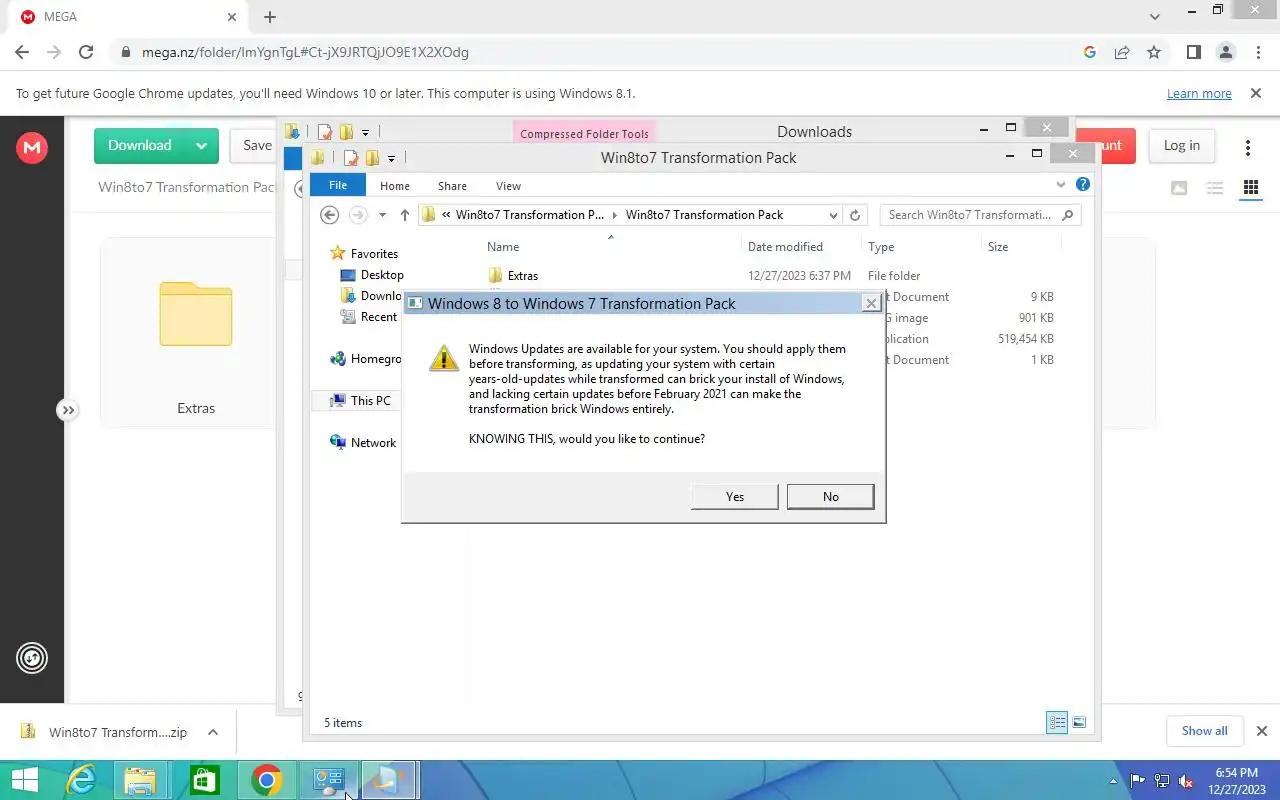Screen dimensions: 1280x800
Task: Go up one folder level
Action: [404, 215]
